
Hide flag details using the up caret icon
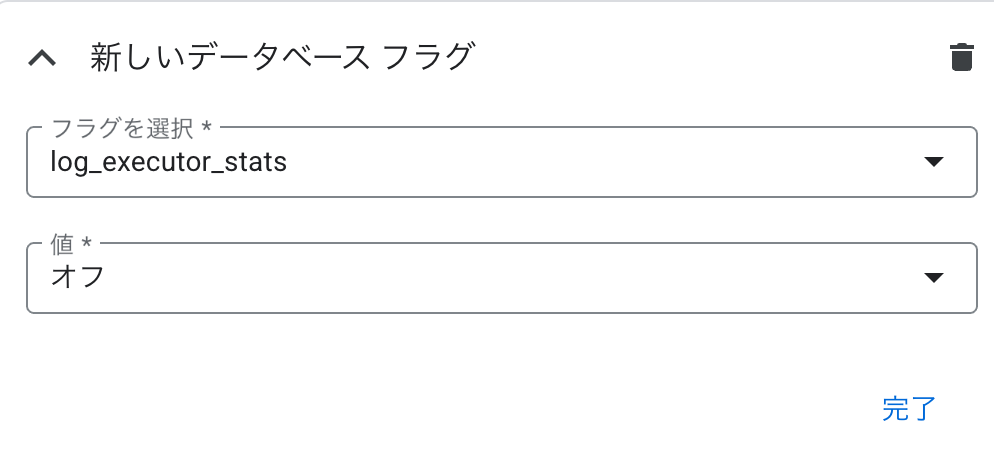coord(42,59)
